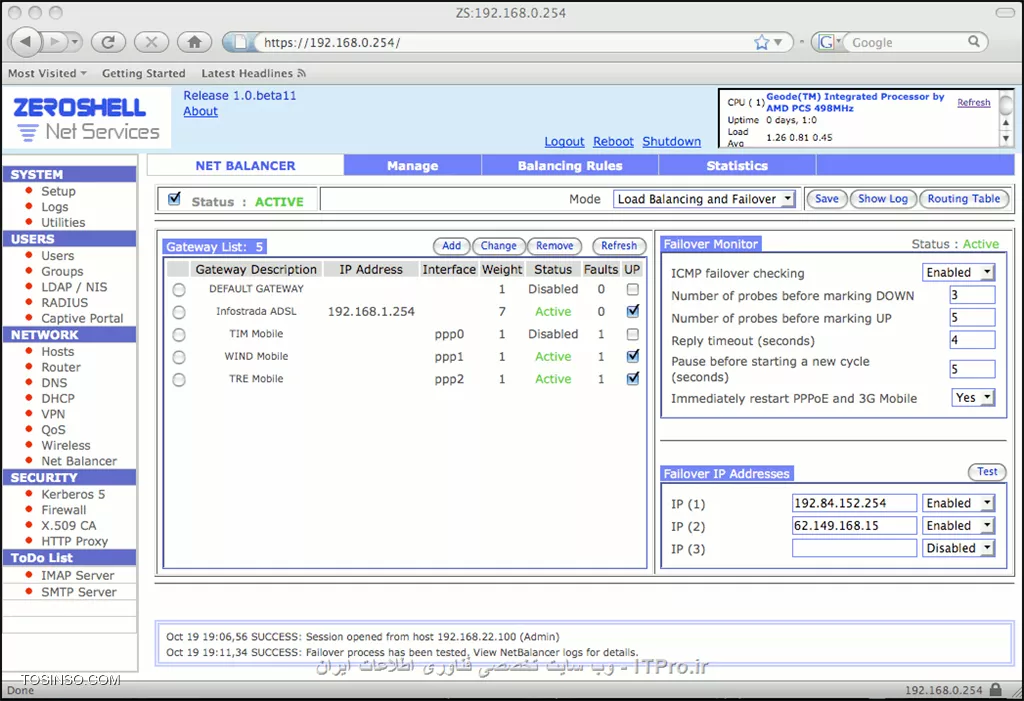Viewport: 1024px width, 701px height.
Task: Go forward with the browser Forward arrow
Action: [54, 42]
